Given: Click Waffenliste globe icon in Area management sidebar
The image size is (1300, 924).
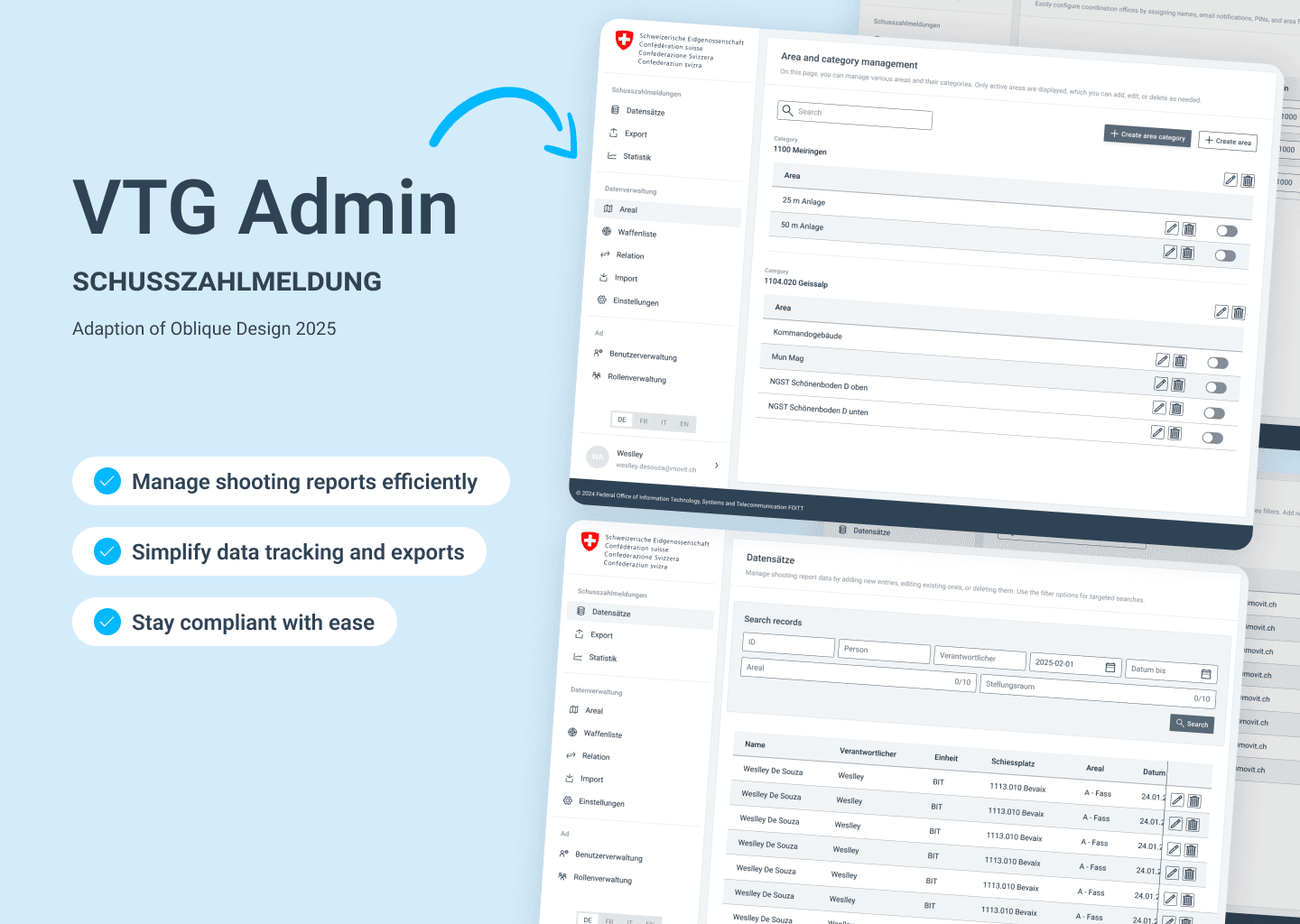Looking at the screenshot, I should tap(607, 232).
